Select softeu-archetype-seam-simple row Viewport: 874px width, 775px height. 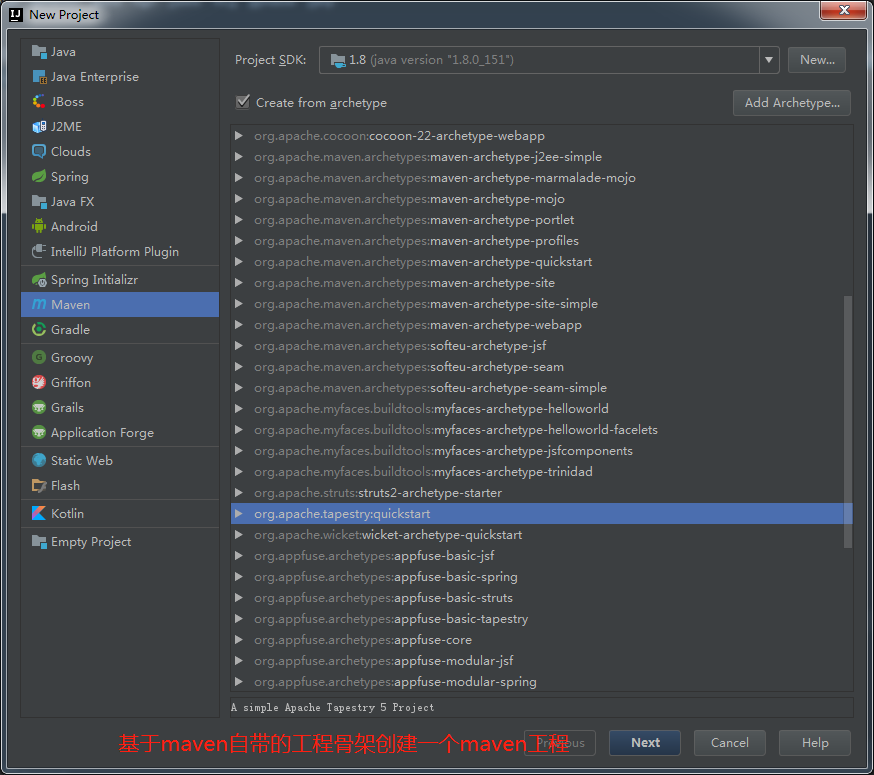542,388
